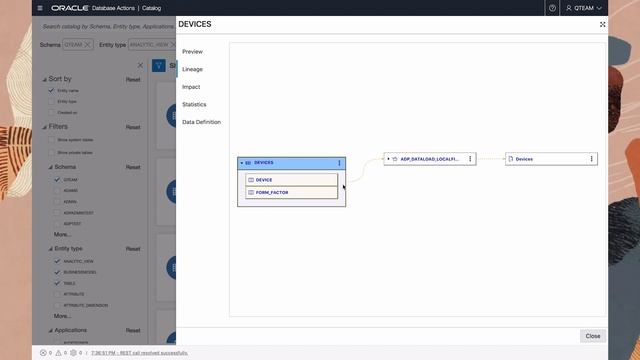This screenshot has width=640, height=360.
Task: Collapse the Schema filter group
Action: click(x=51, y=167)
